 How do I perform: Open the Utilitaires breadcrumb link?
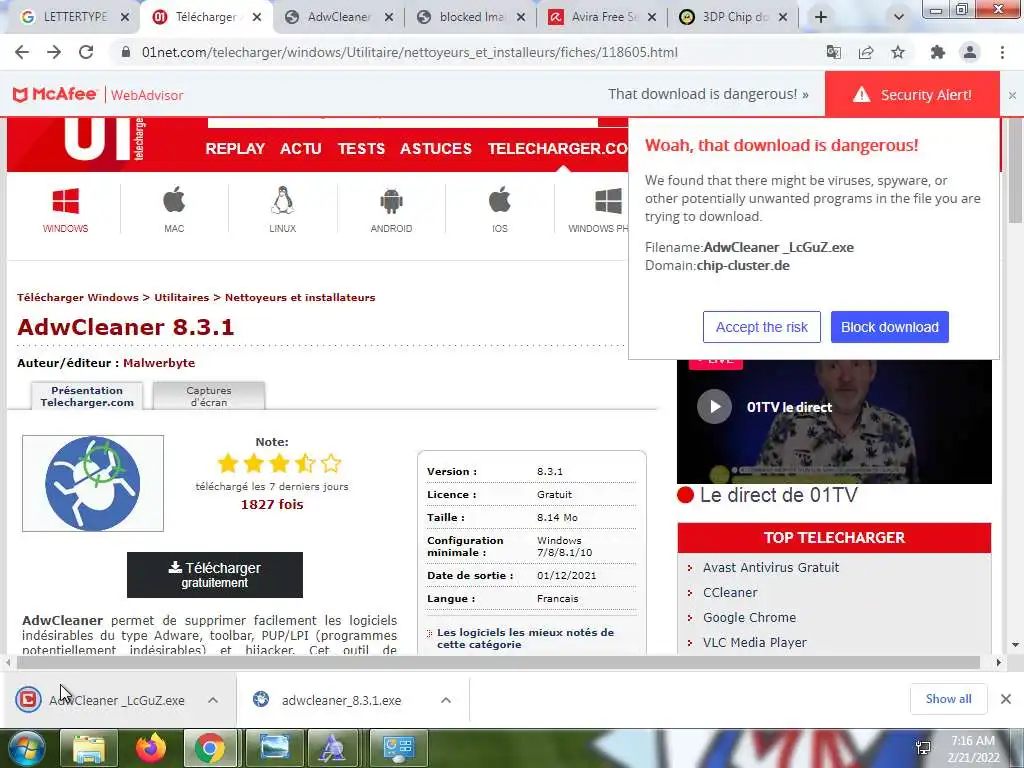[182, 298]
